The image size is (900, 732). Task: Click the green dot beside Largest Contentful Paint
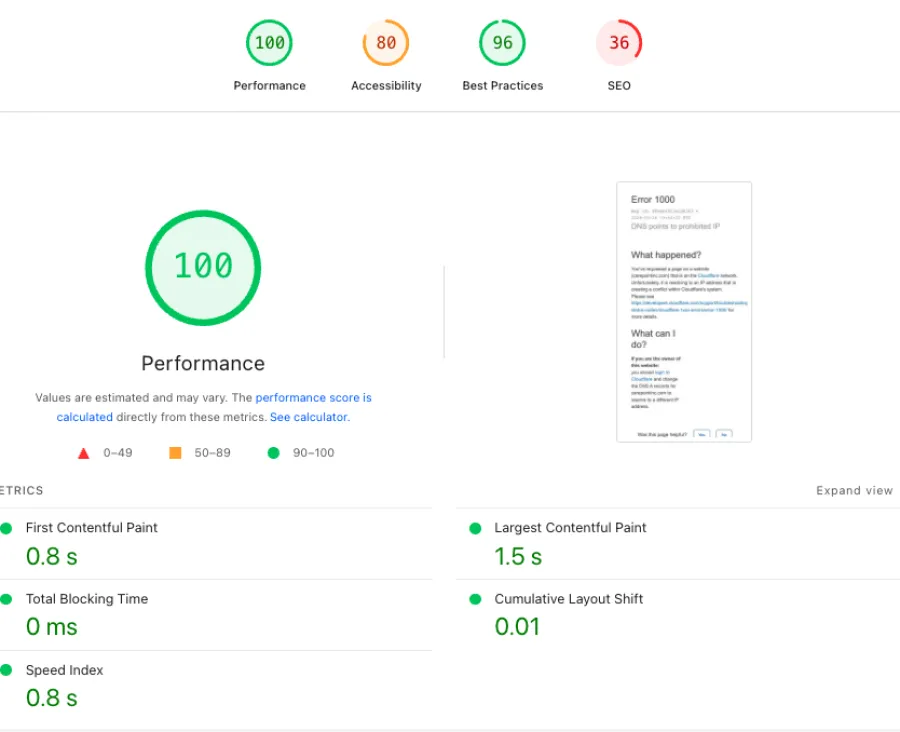click(475, 528)
